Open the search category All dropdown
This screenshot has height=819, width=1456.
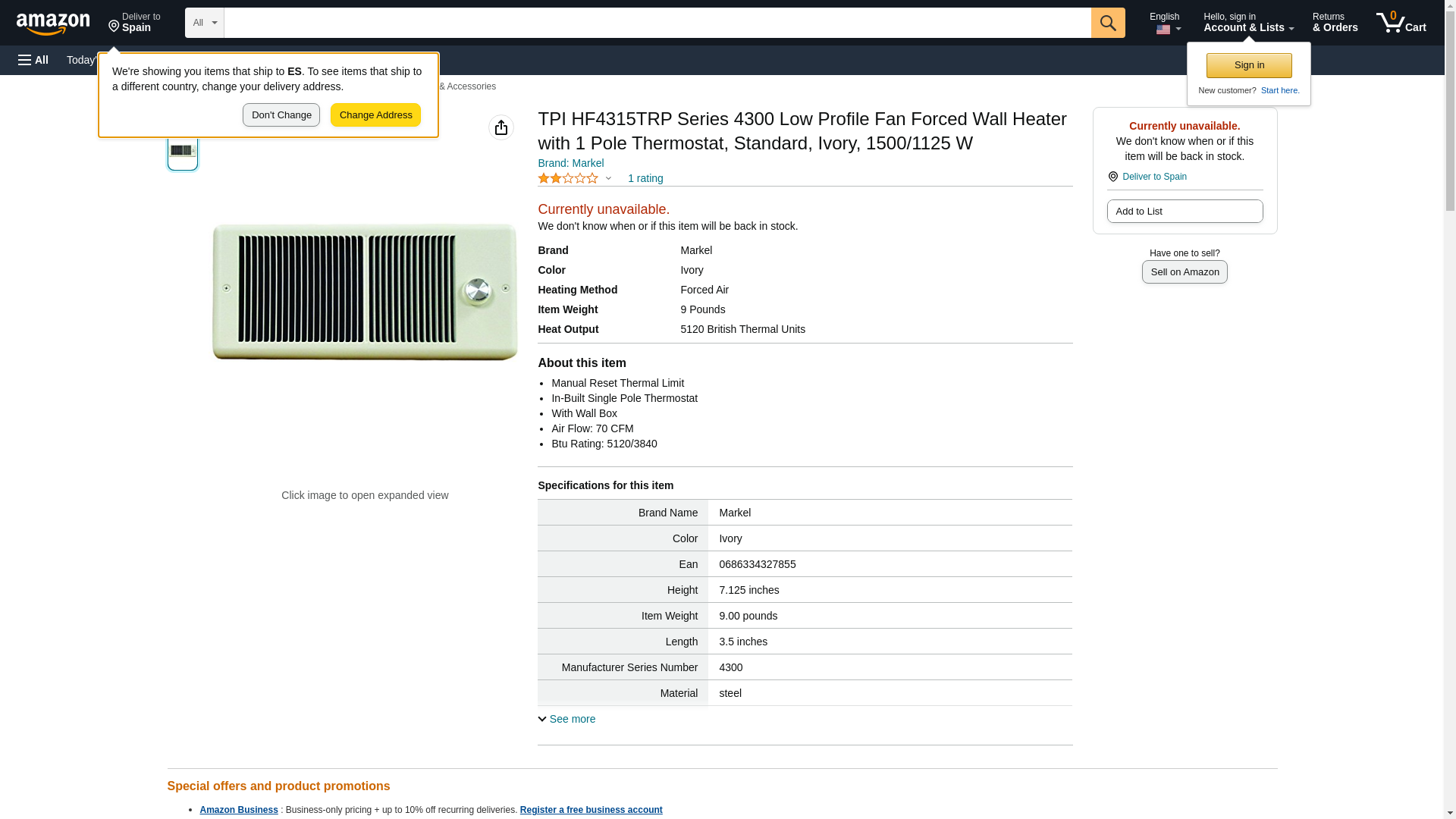[x=204, y=23]
